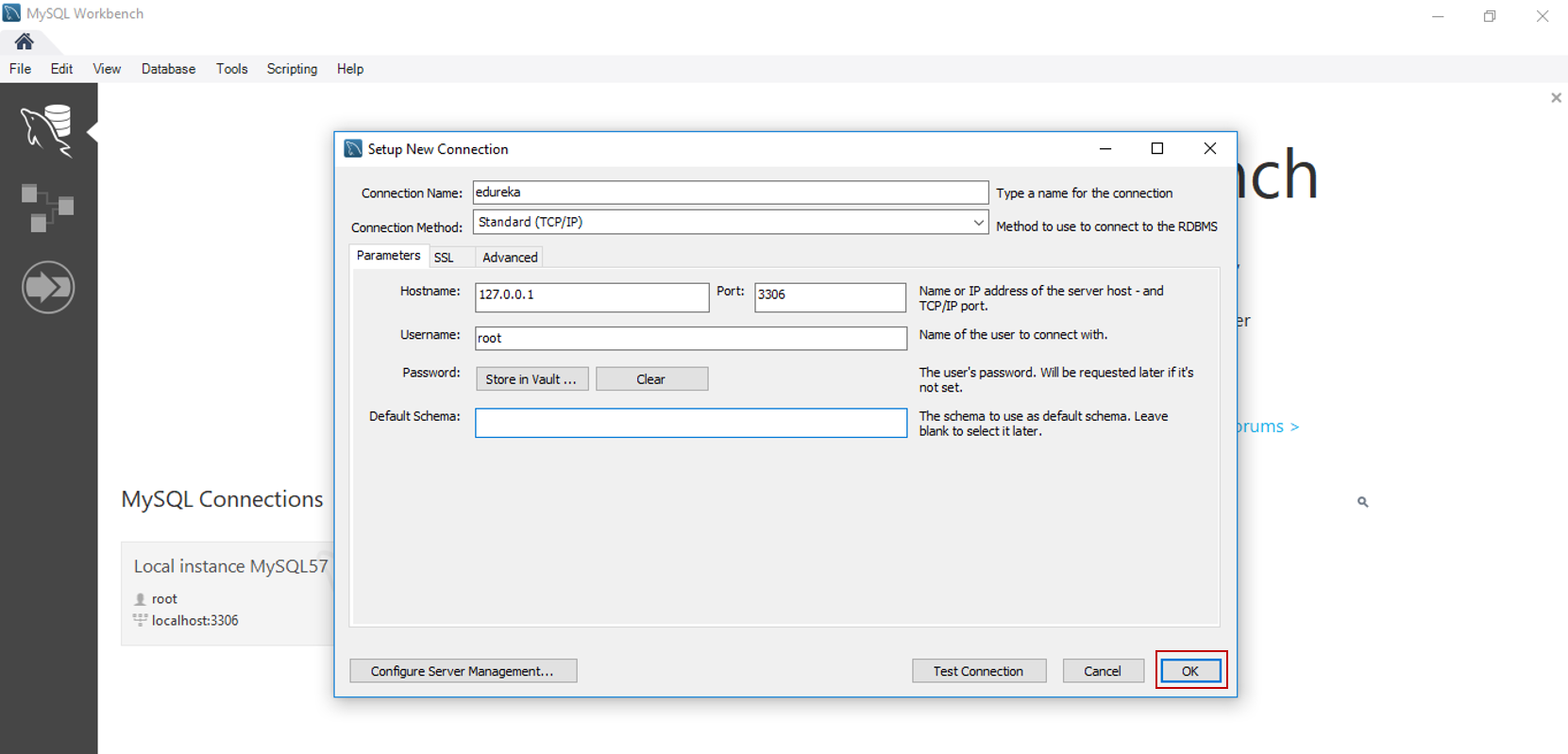Click the Default Schema field

click(x=691, y=423)
